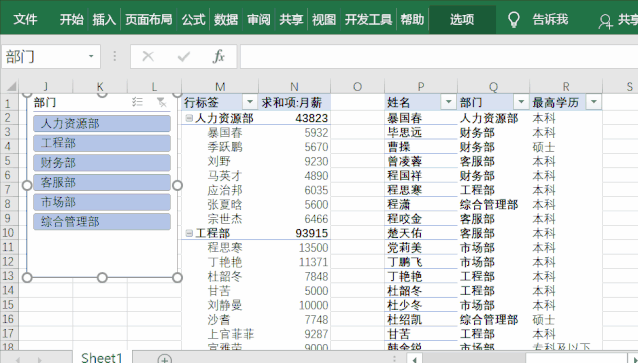The image size is (638, 363).
Task: Select column N header
Action: click(x=294, y=86)
